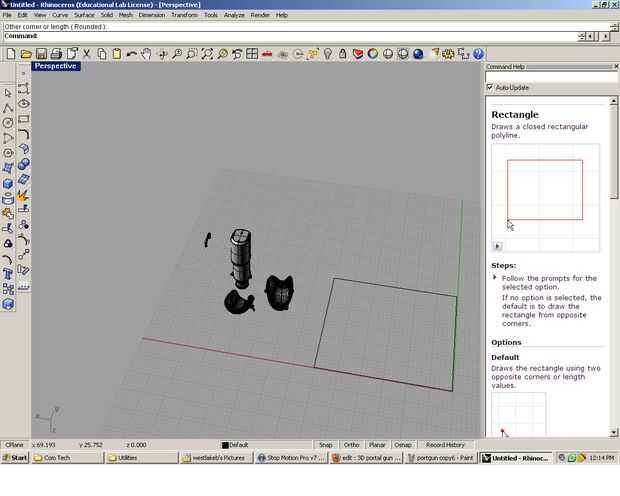Open the File menu
Screen dimensions: 620x496
pyautogui.click(x=7, y=15)
